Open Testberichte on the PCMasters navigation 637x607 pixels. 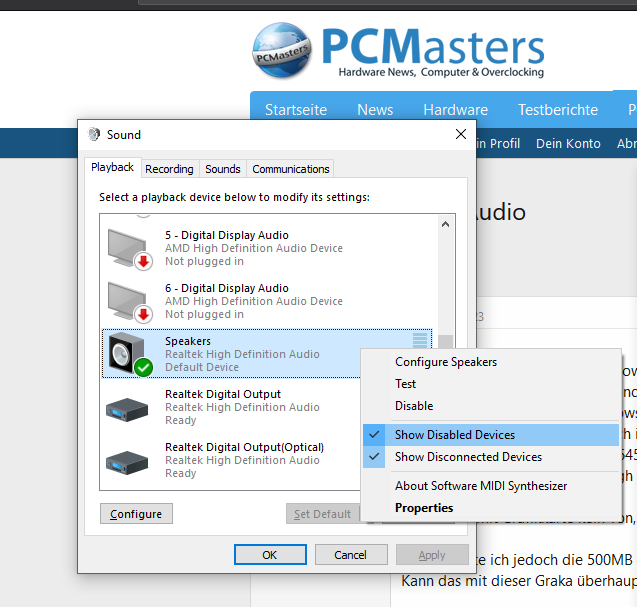[558, 110]
